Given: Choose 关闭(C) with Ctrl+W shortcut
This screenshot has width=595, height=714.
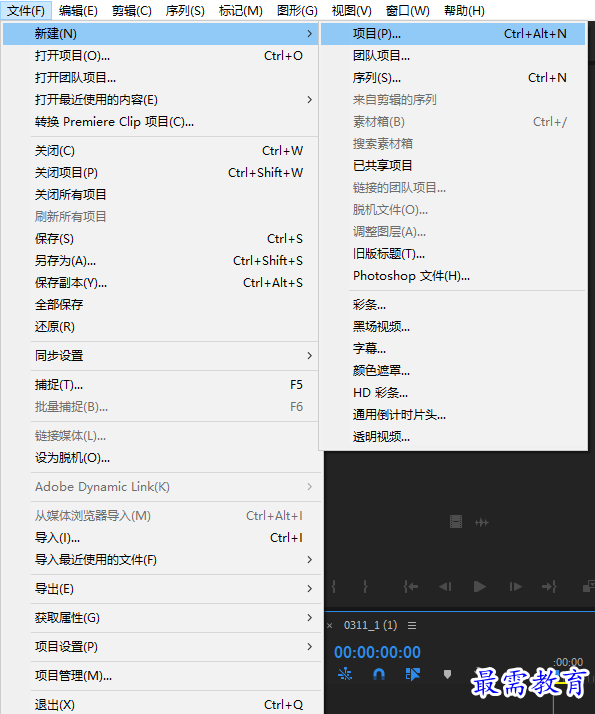Looking at the screenshot, I should coord(160,150).
